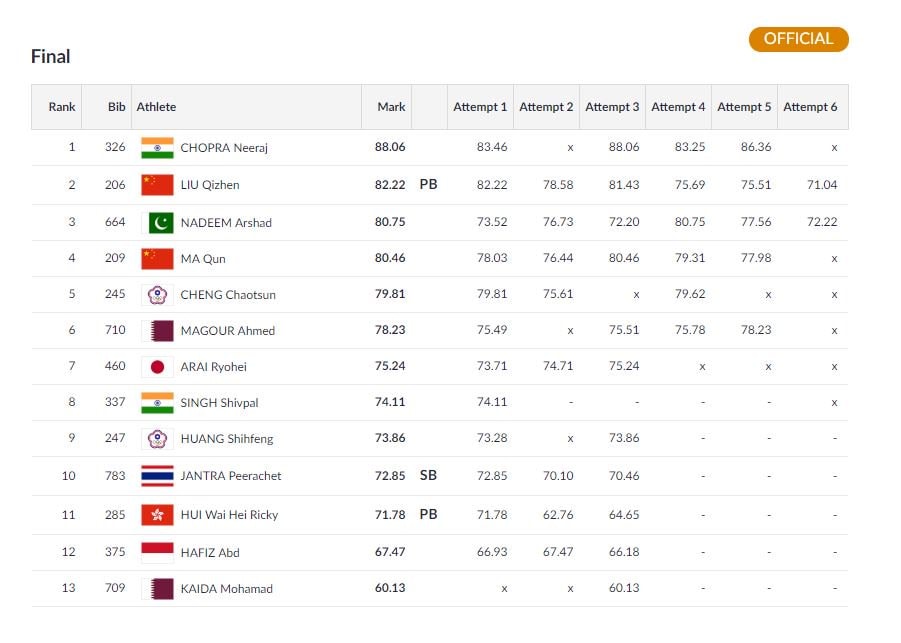Open athlete name SINGH Shivpal
This screenshot has height=643, width=901.
pyautogui.click(x=219, y=403)
